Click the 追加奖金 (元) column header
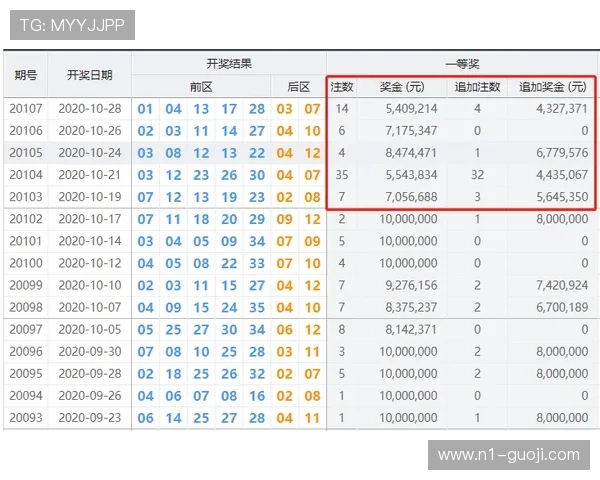The height and width of the screenshot is (480, 600). coord(555,87)
